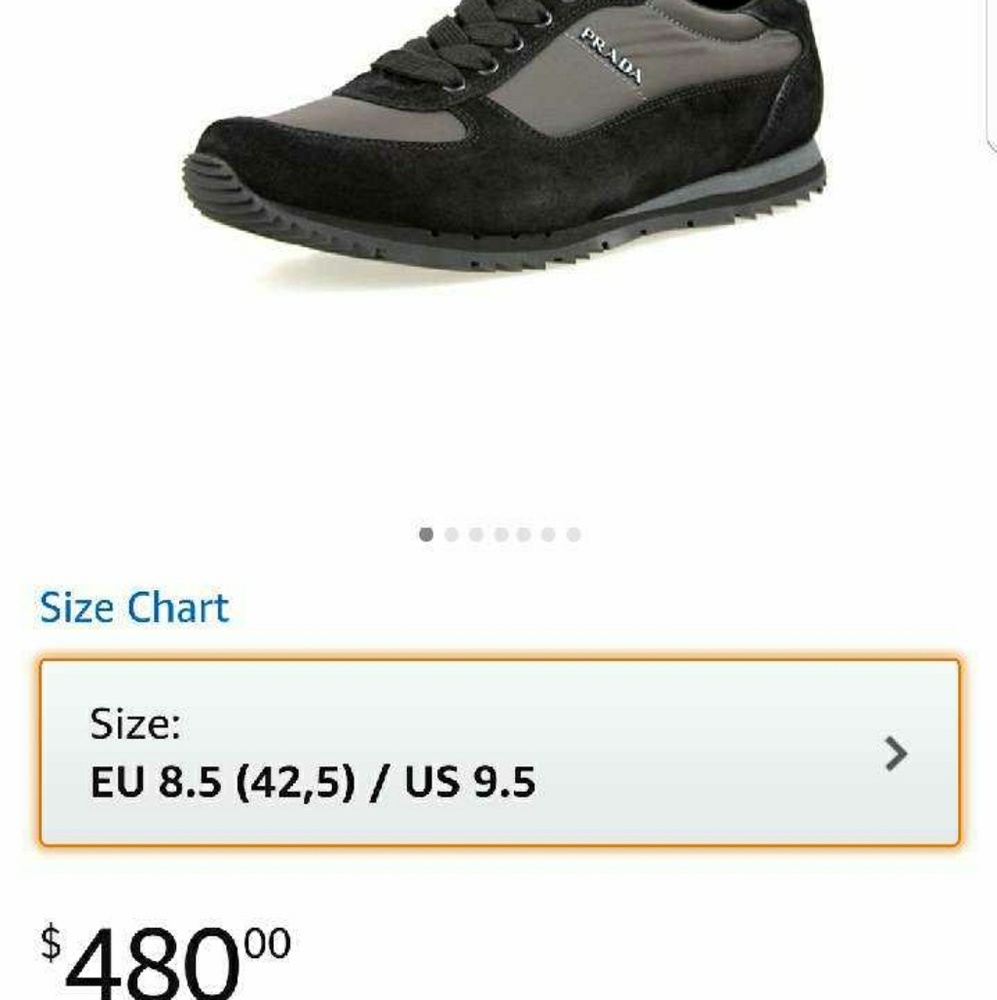Select the third carousel pagination dot

tap(476, 534)
